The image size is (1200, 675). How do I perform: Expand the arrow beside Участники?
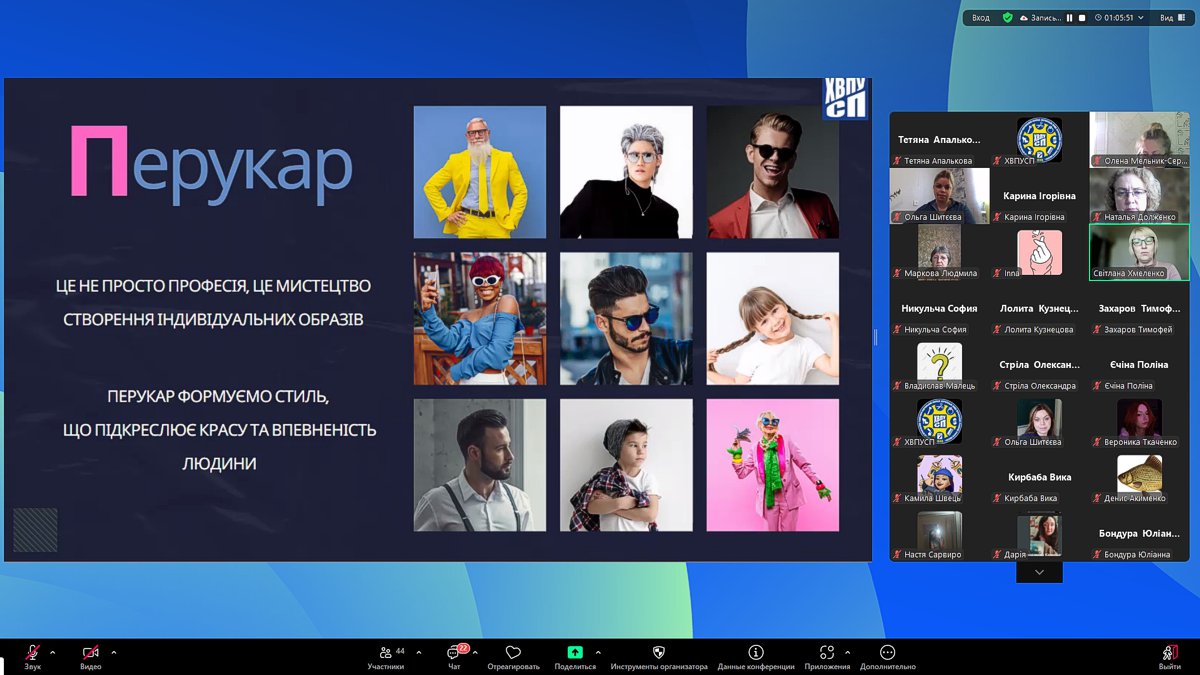[x=419, y=653]
